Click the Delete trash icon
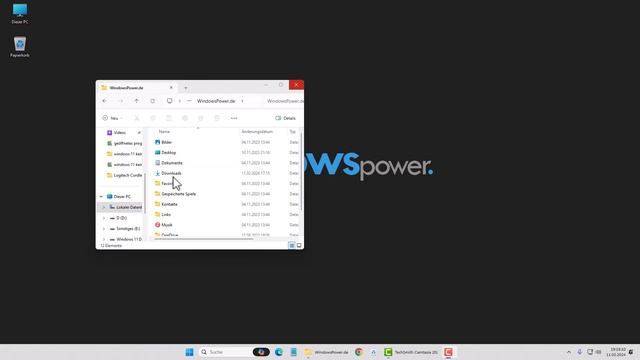The image size is (640, 360). (217, 118)
